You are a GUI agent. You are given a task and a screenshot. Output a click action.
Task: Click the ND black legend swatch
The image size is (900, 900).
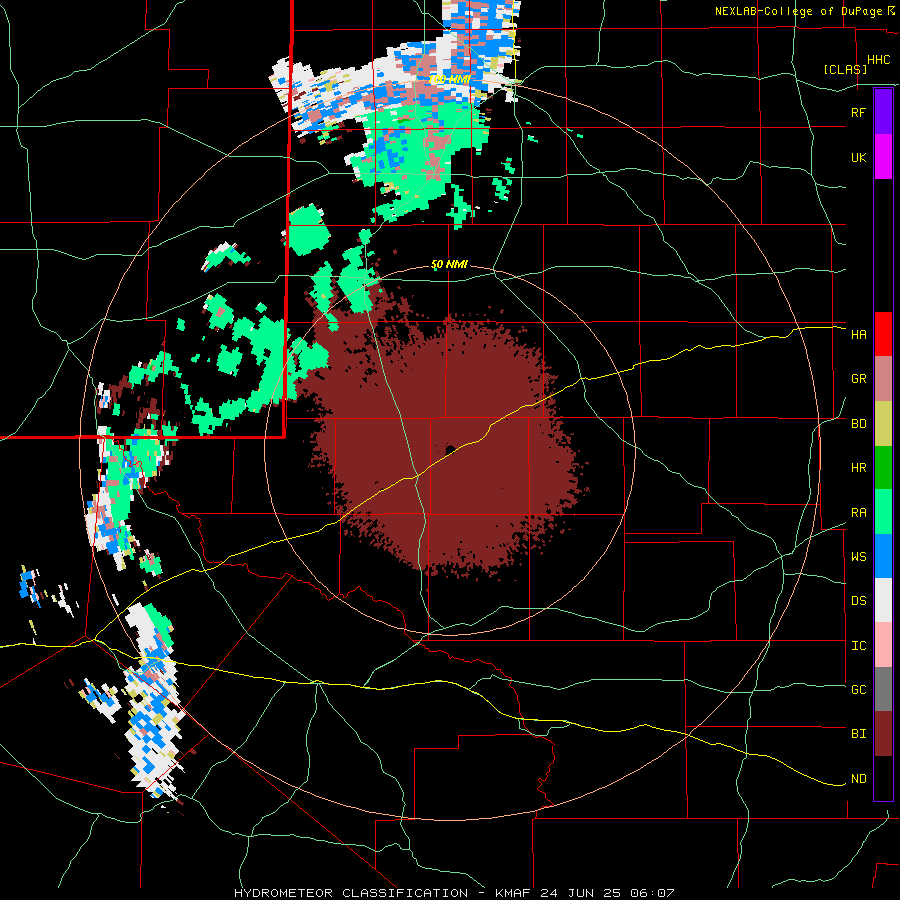coord(883,778)
